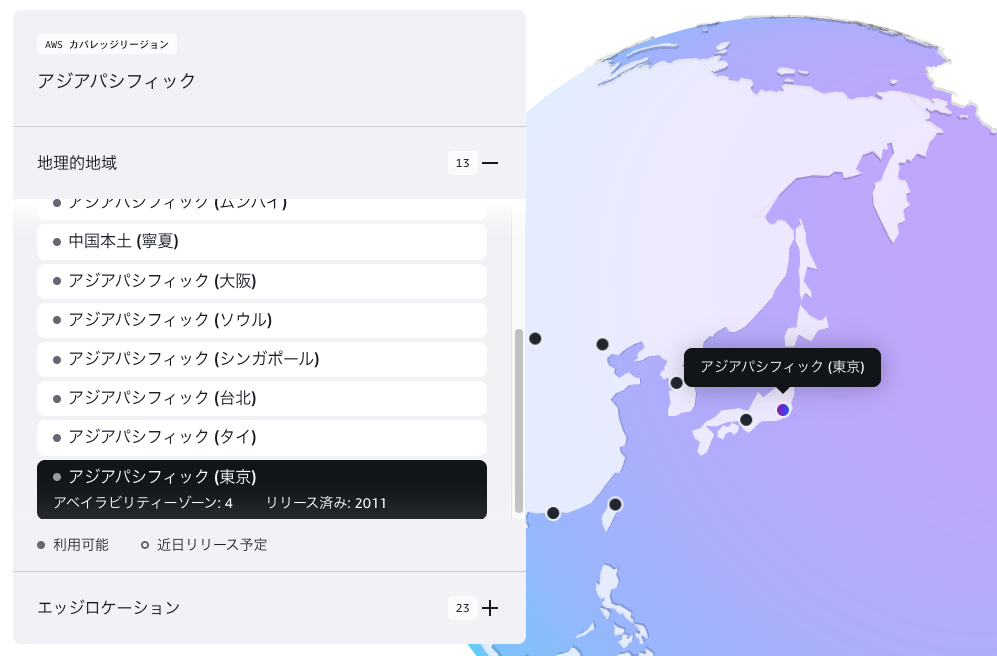Click the Osaka region dot in western Japan

click(x=746, y=420)
